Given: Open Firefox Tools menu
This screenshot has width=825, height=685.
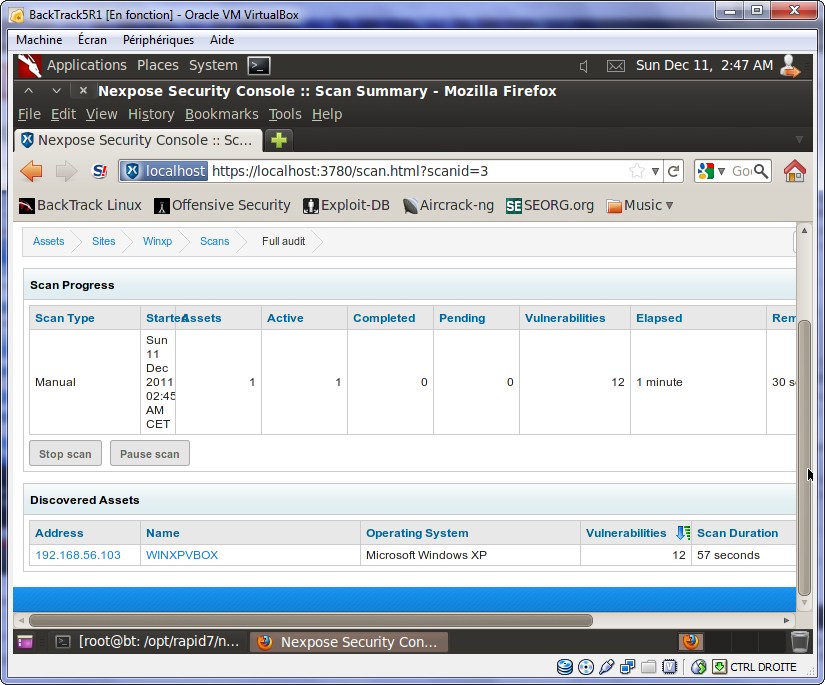Looking at the screenshot, I should [x=285, y=114].
